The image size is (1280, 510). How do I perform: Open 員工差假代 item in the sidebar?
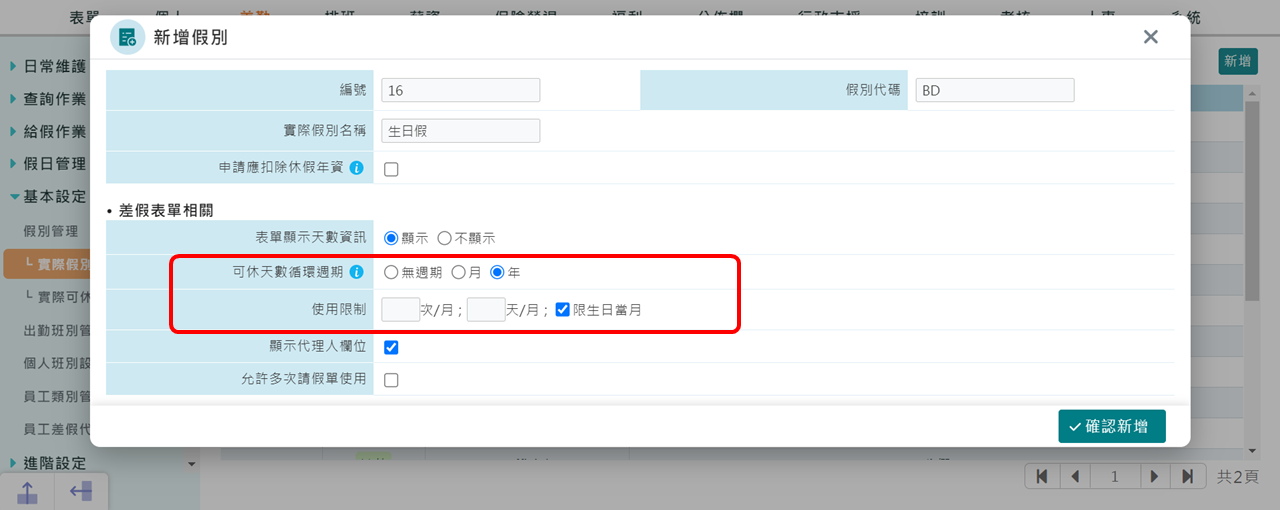[x=56, y=429]
